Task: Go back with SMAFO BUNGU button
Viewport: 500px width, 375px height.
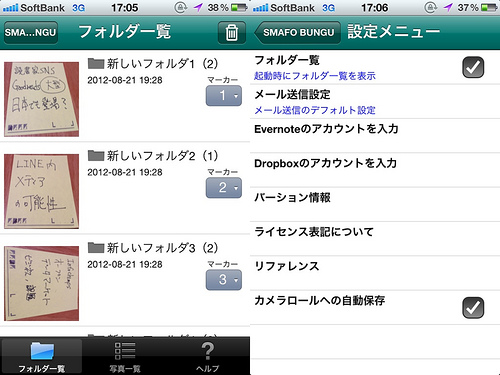Action: 298,33
